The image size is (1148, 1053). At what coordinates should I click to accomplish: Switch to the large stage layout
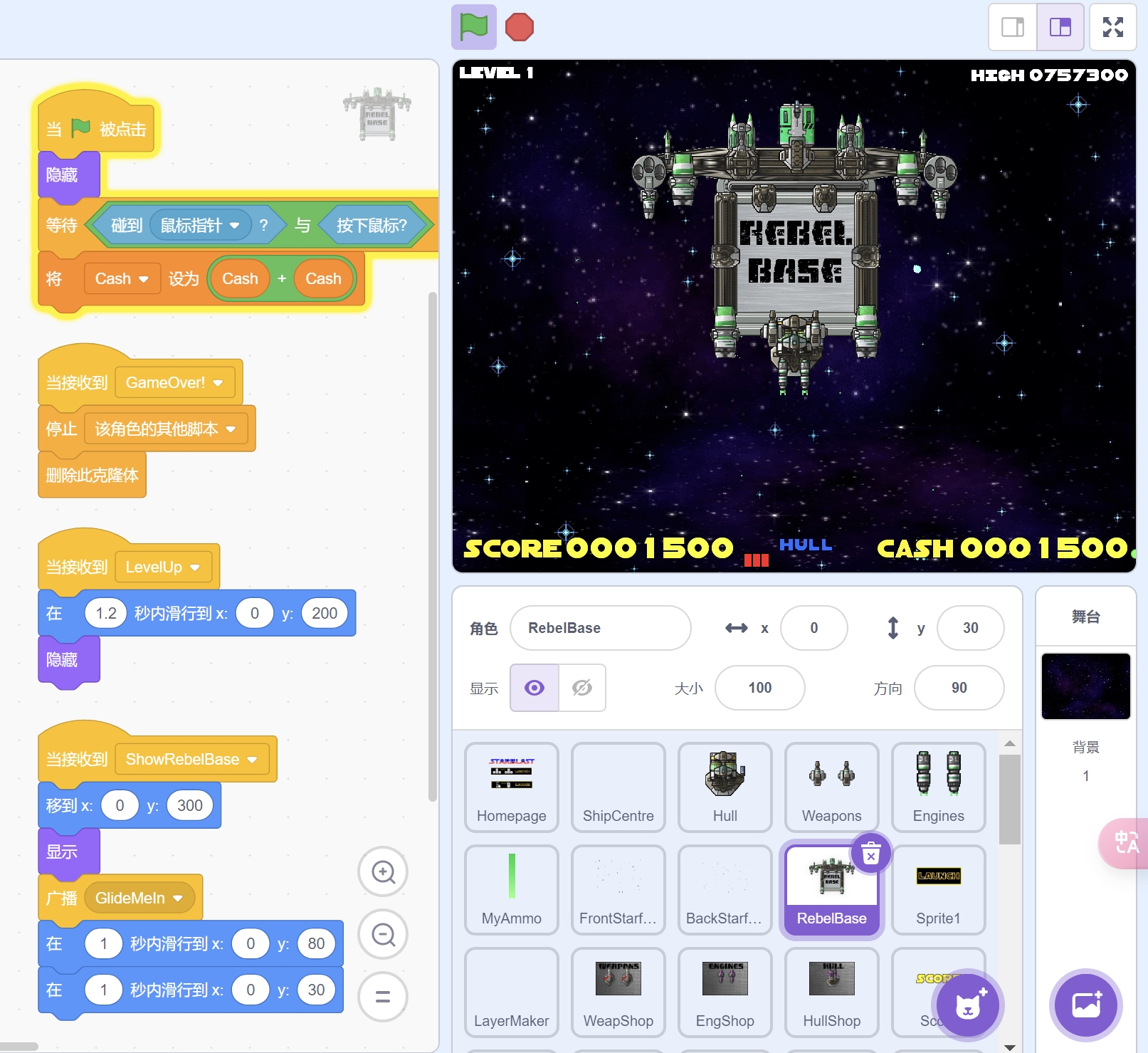[1060, 28]
